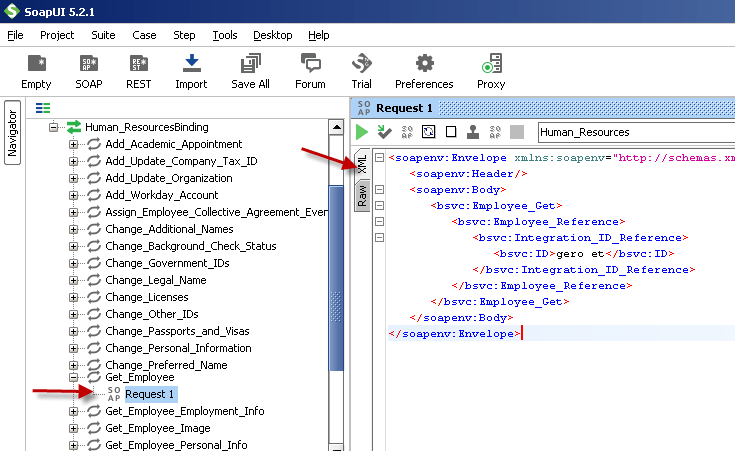Click the square clone request icon
Image resolution: width=735 pixels, height=451 pixels.
coord(451,132)
